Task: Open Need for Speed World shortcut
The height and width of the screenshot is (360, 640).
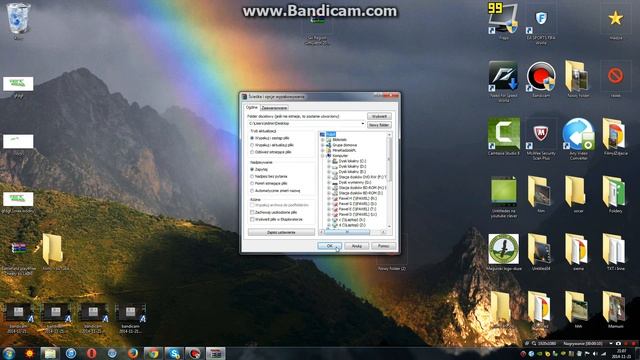Action: click(x=503, y=76)
